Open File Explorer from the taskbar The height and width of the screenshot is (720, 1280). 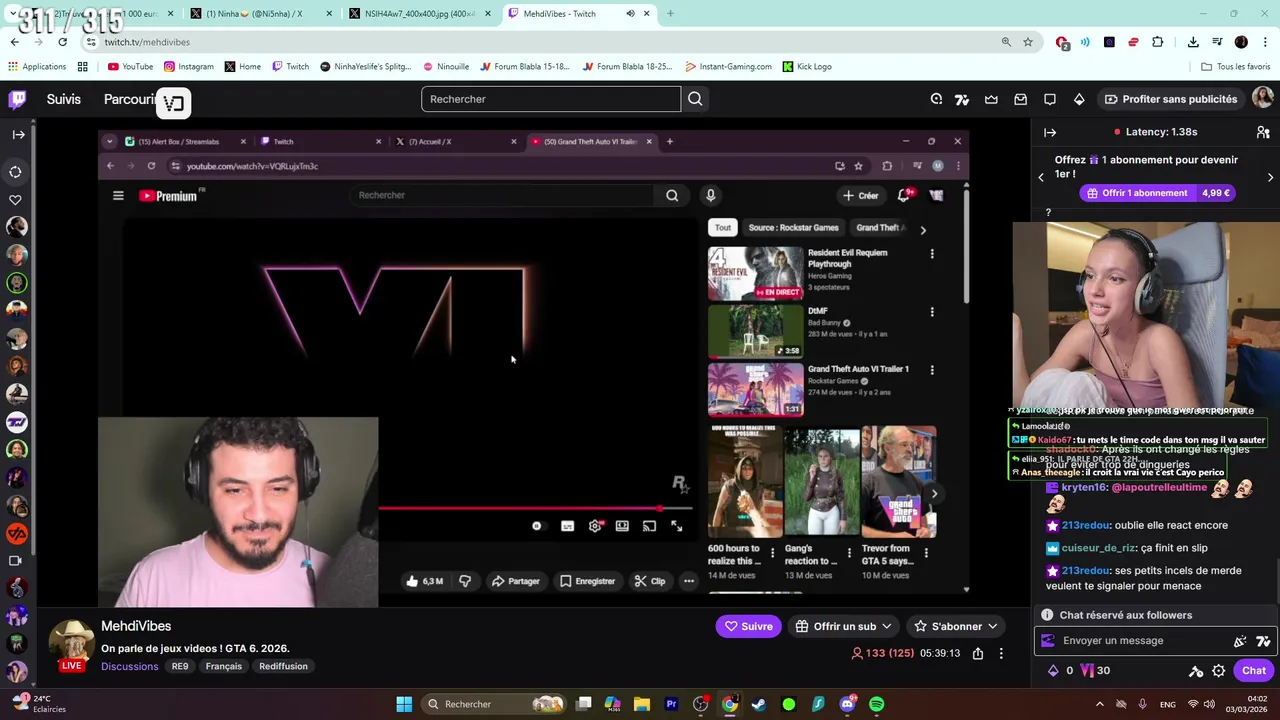click(642, 704)
